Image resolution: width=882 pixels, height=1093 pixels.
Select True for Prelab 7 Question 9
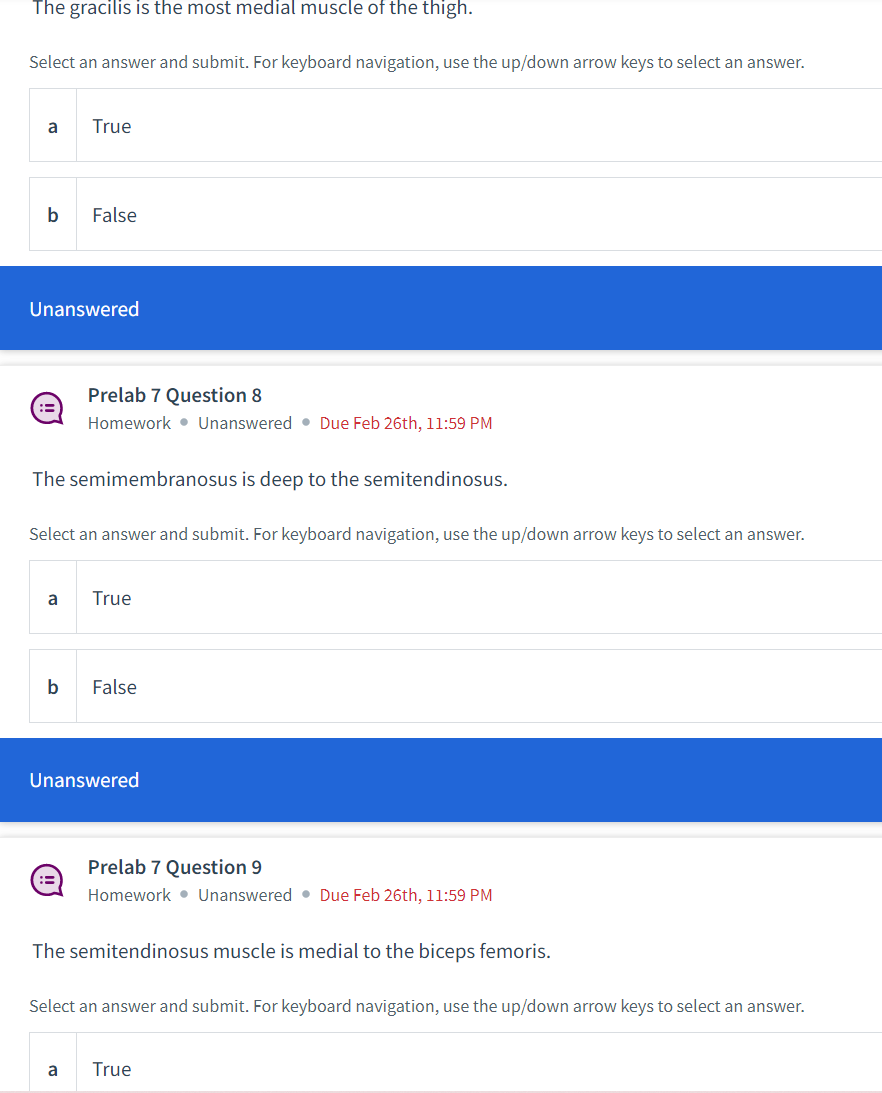(x=455, y=1062)
